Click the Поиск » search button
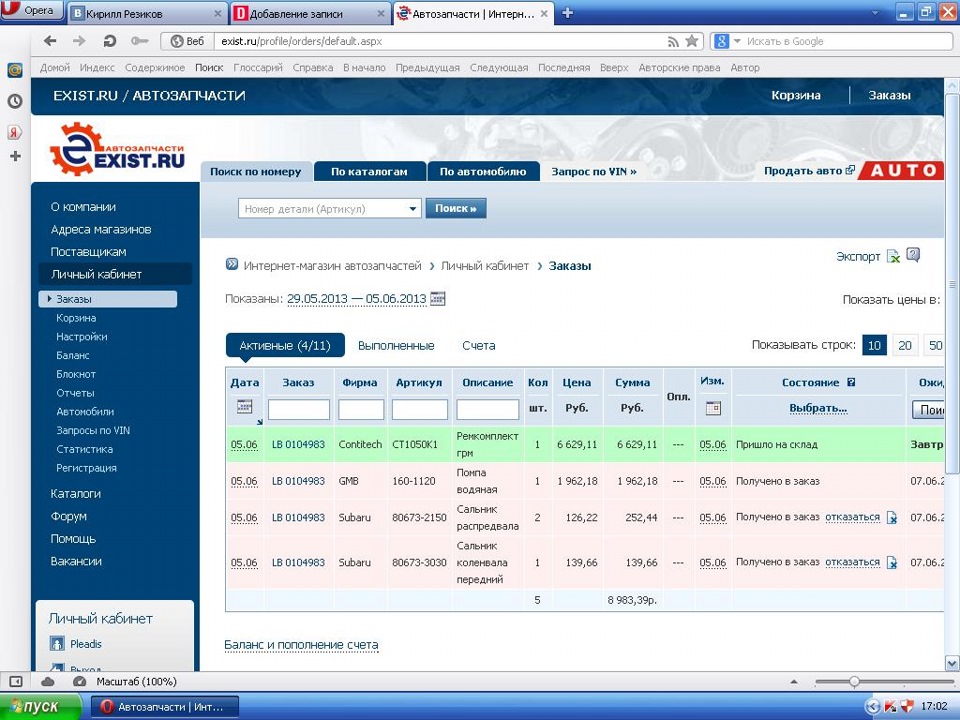960x720 pixels. pyautogui.click(x=456, y=208)
